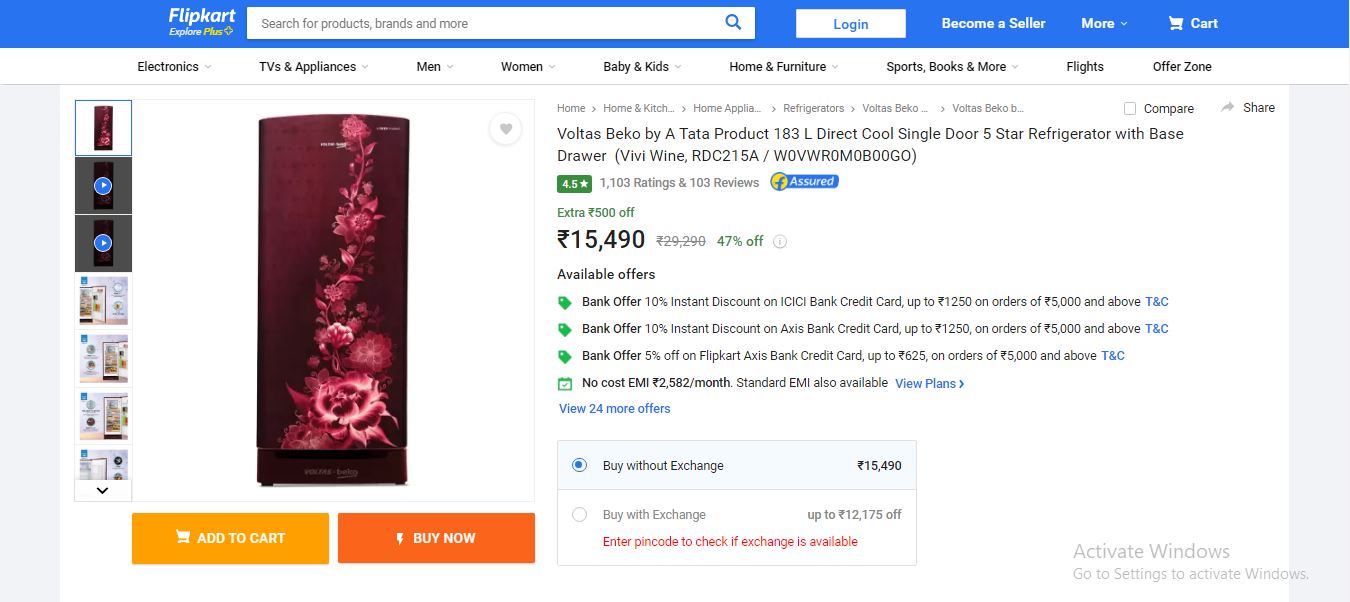Play the first product video thumbnail

[x=103, y=186]
